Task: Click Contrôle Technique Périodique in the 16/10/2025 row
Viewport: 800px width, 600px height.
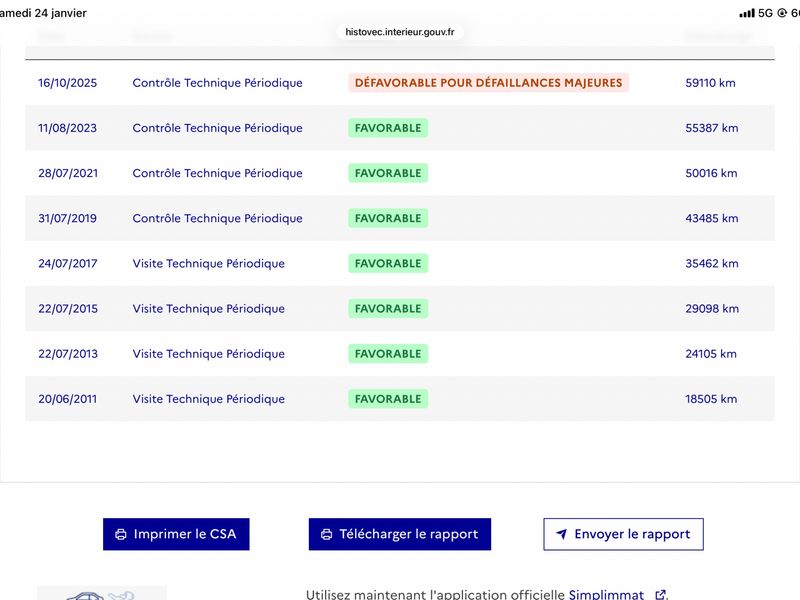Action: 217,83
